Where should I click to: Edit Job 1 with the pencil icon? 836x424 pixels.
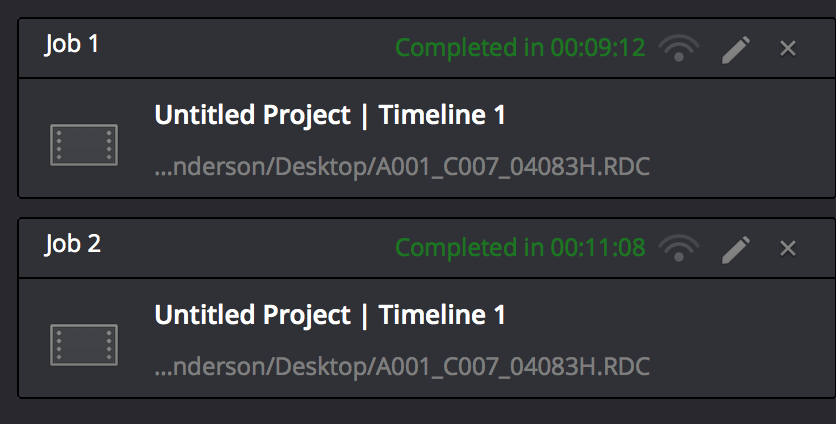(x=735, y=48)
